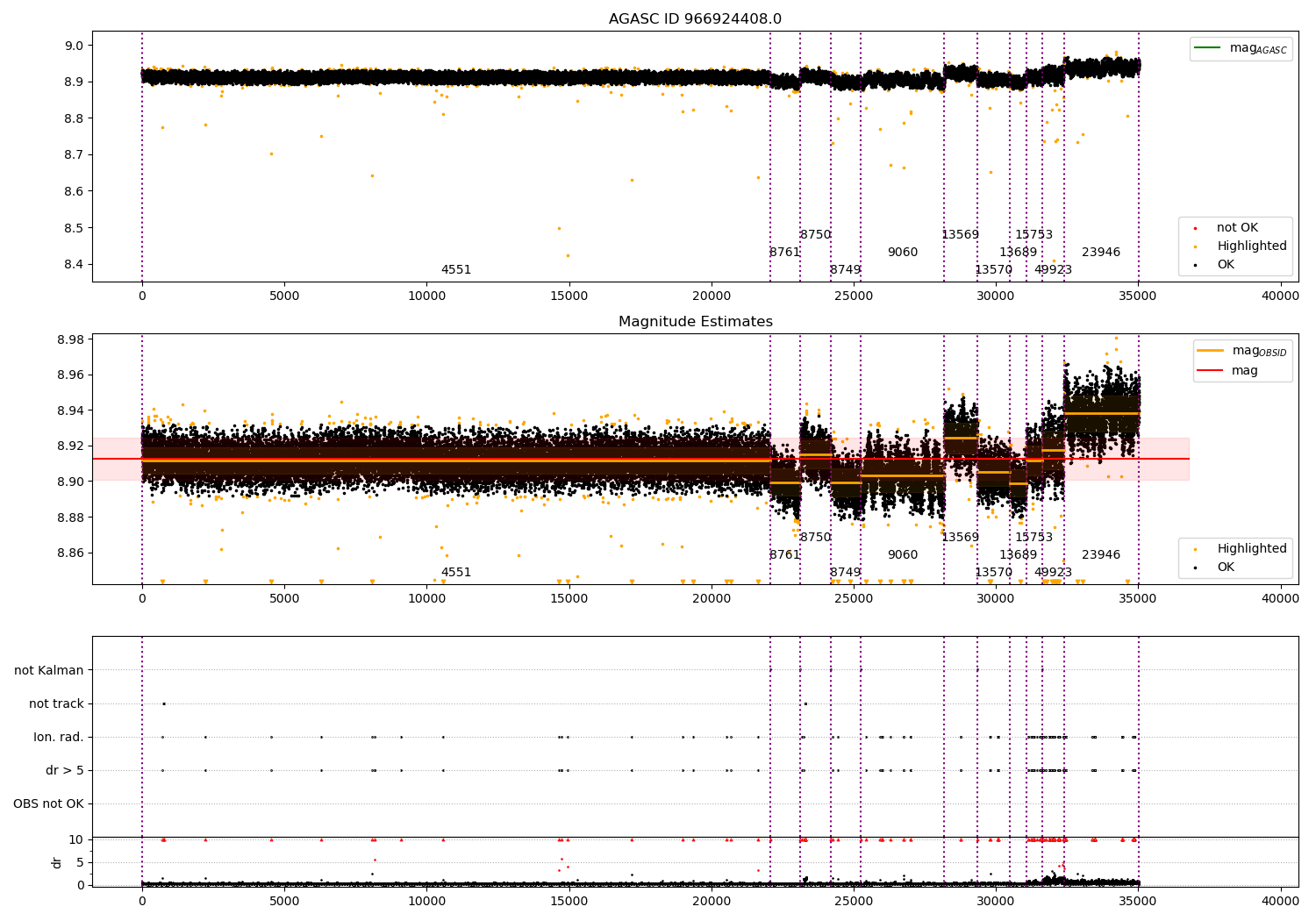Click label 15753 in the Magnitude Estimates plot
Screen dimensions: 1316x921
1033,538
